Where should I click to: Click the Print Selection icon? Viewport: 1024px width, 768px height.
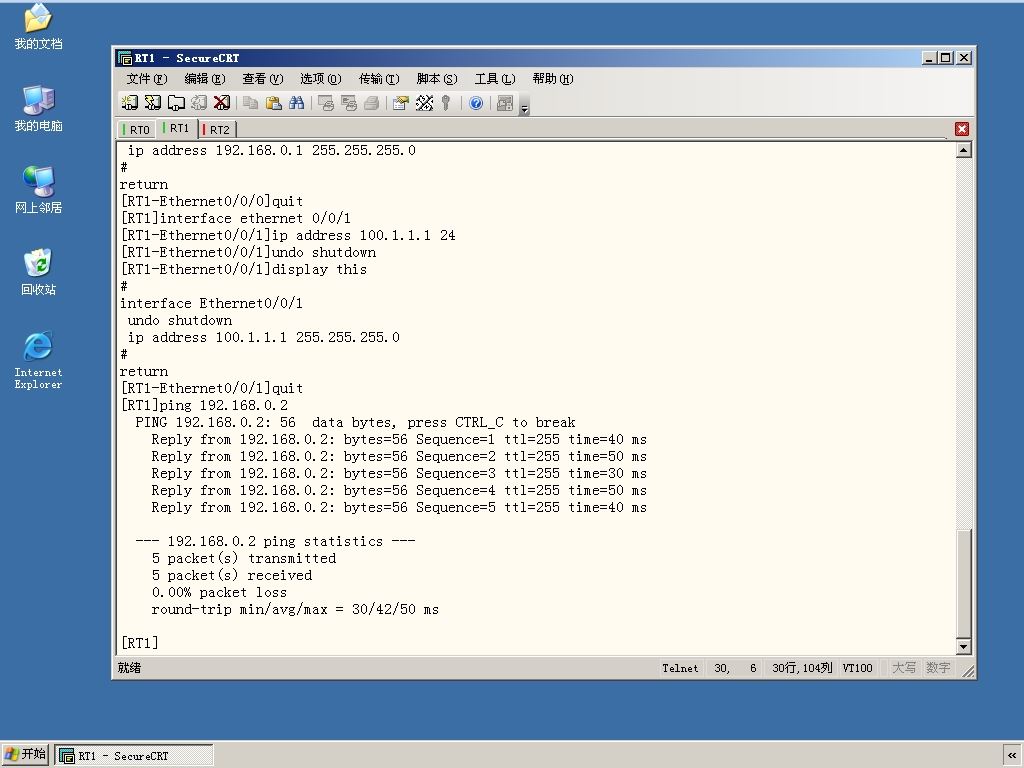click(349, 103)
